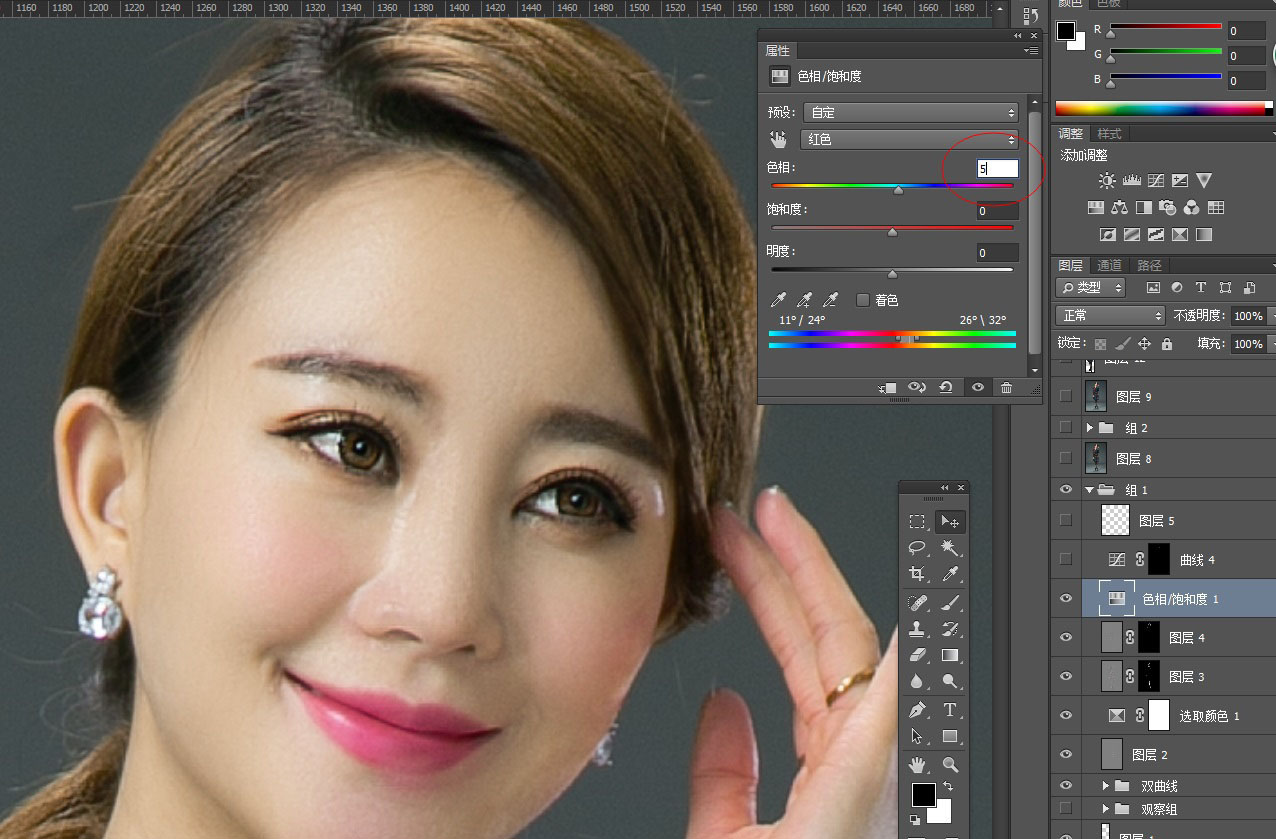Viewport: 1276px width, 839px height.
Task: Select the Magic Wand tool
Action: tap(950, 548)
